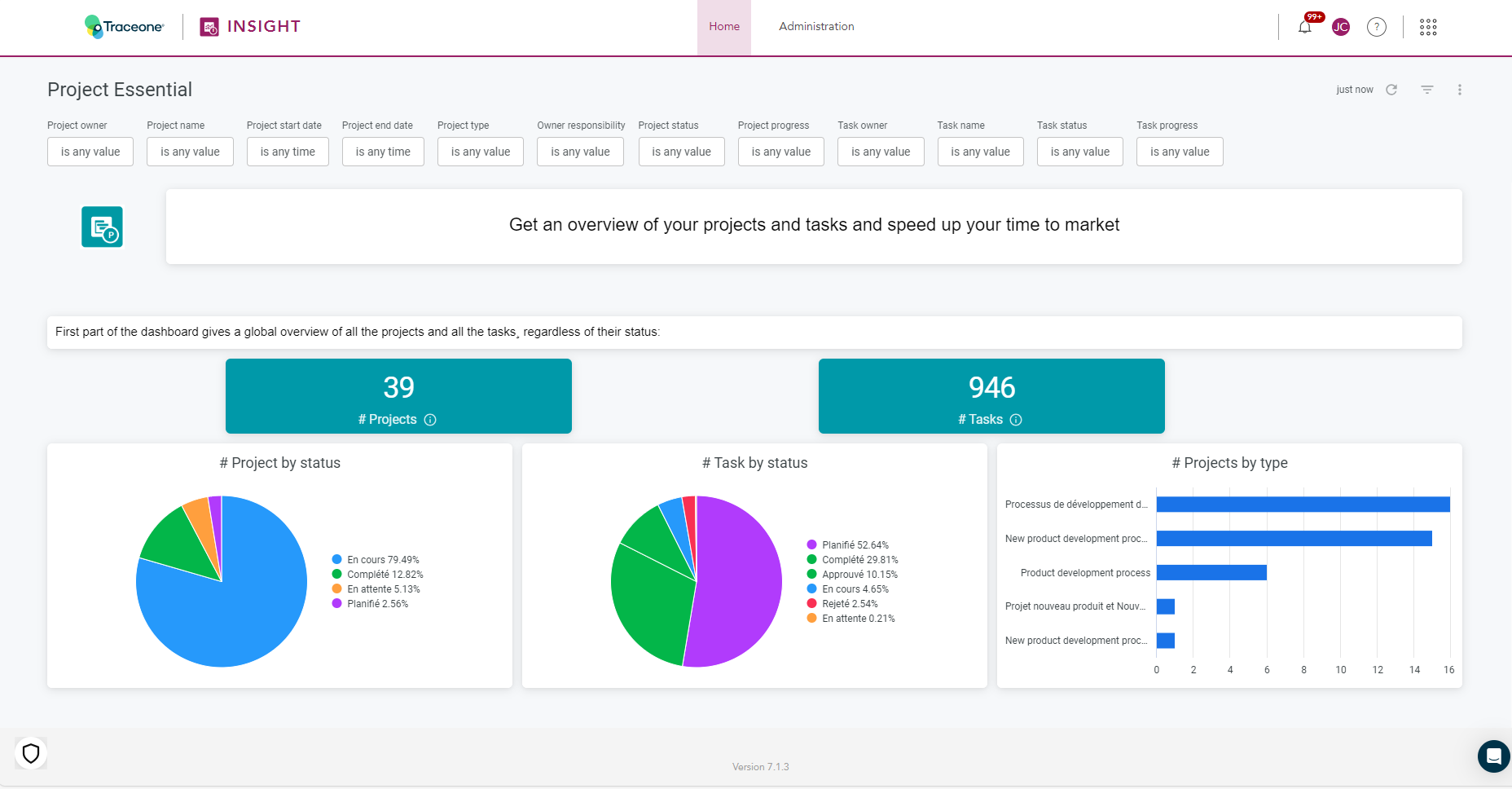Click the En cours legend color swatch
The image size is (1512, 789).
tap(336, 559)
